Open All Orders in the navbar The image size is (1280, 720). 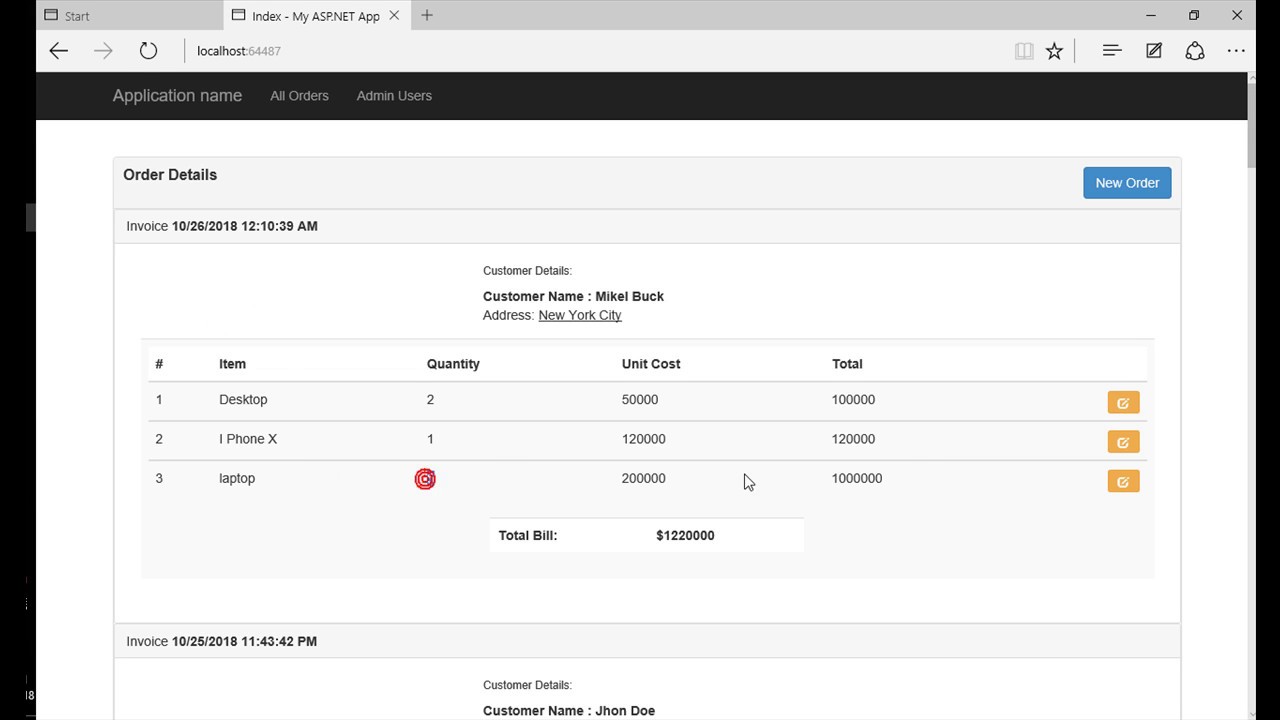click(x=299, y=96)
